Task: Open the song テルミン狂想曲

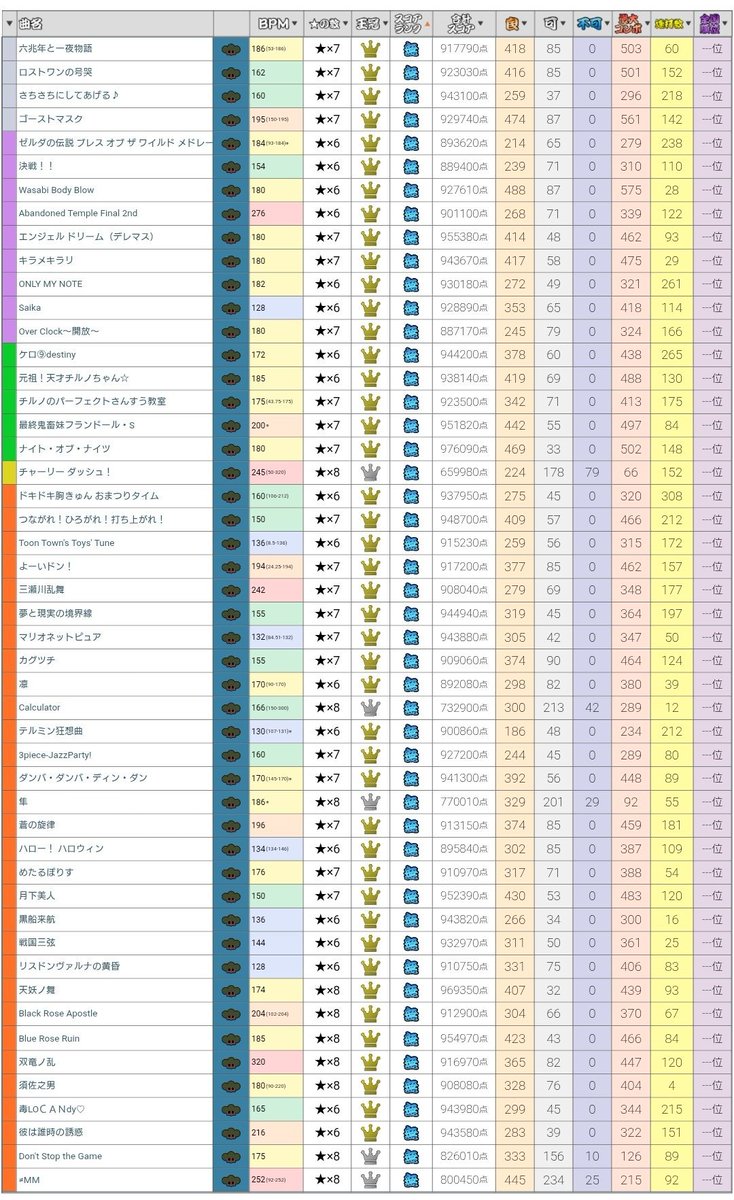Action: pyautogui.click(x=53, y=731)
